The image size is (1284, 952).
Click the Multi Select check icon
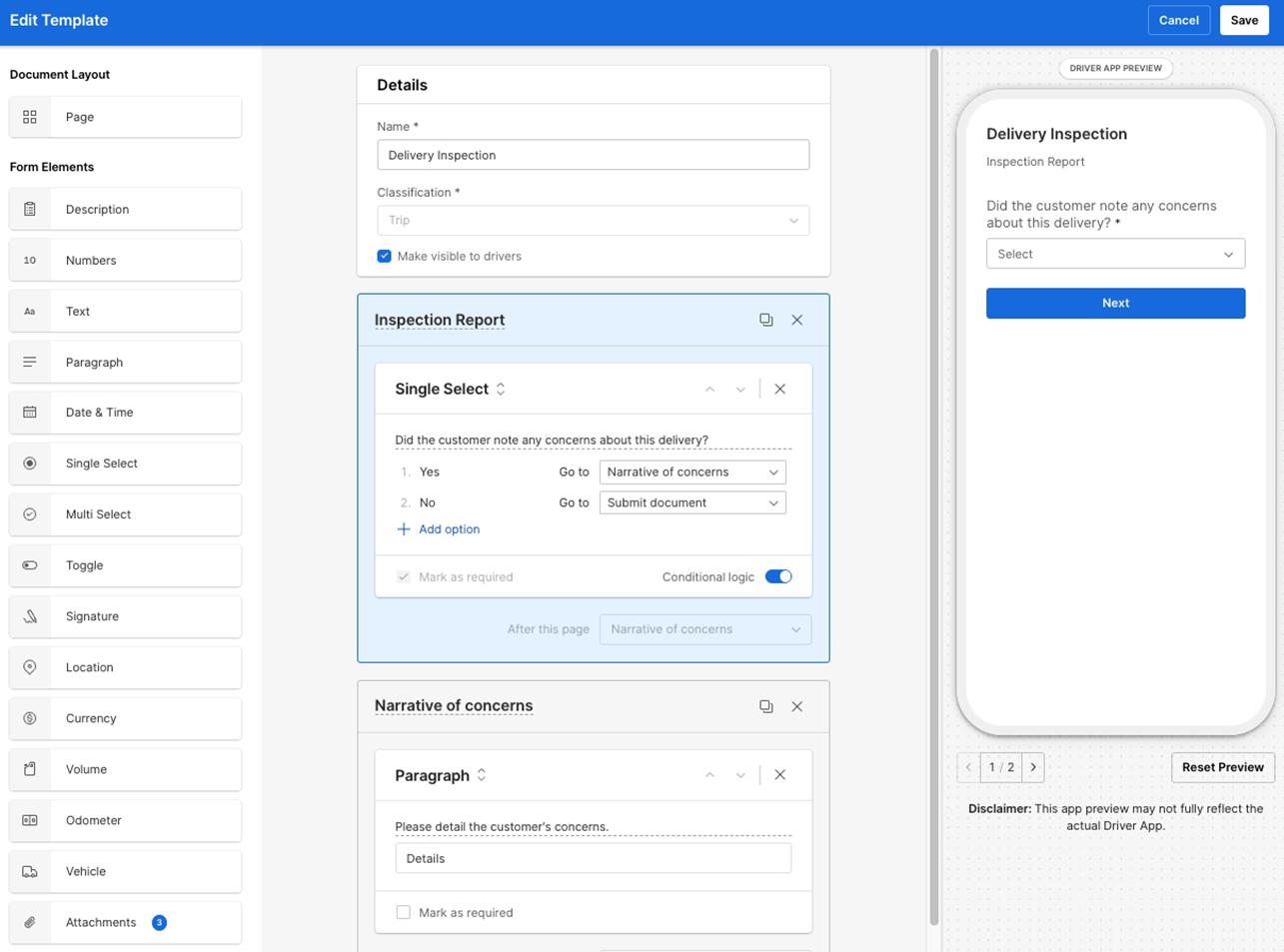point(30,514)
